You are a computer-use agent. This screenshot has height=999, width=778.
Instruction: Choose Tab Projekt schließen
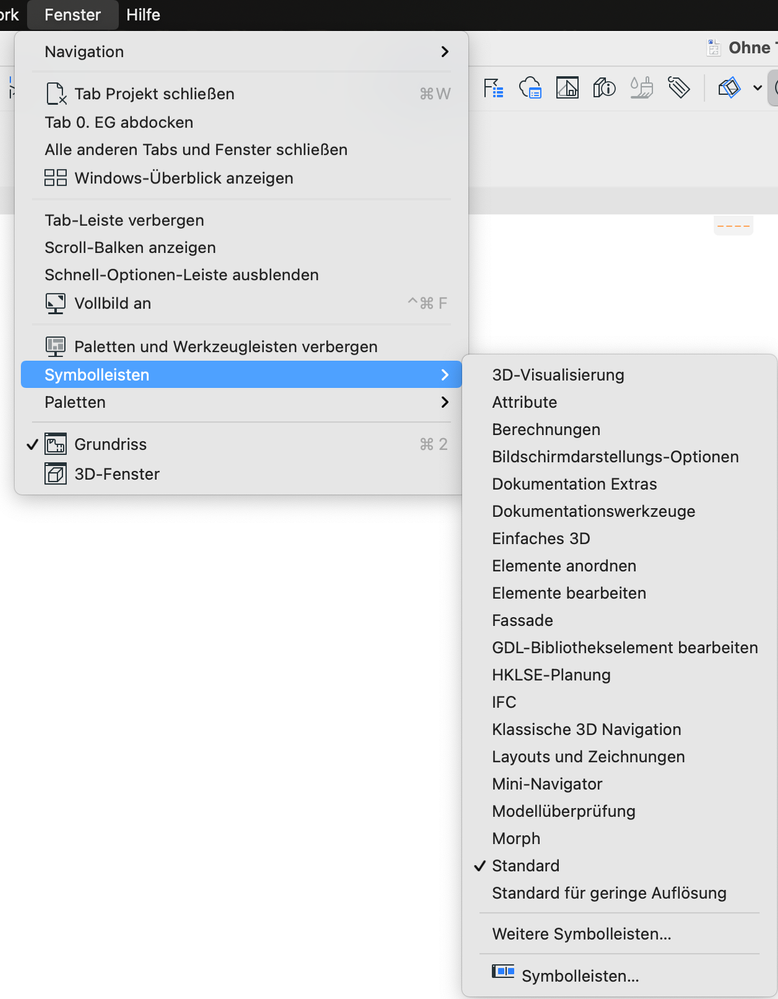[154, 94]
